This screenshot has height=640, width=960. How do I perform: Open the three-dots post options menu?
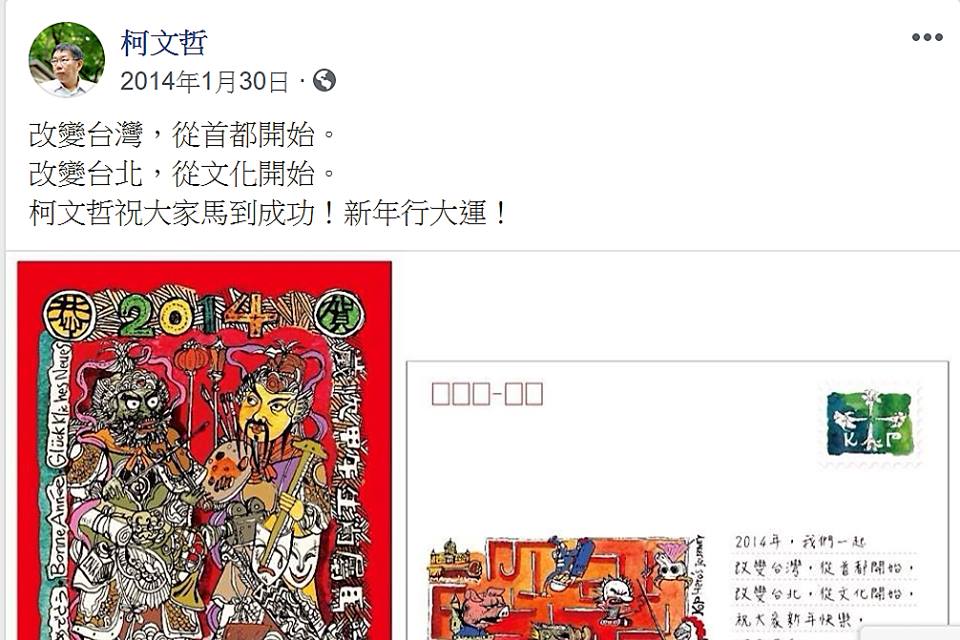point(927,37)
